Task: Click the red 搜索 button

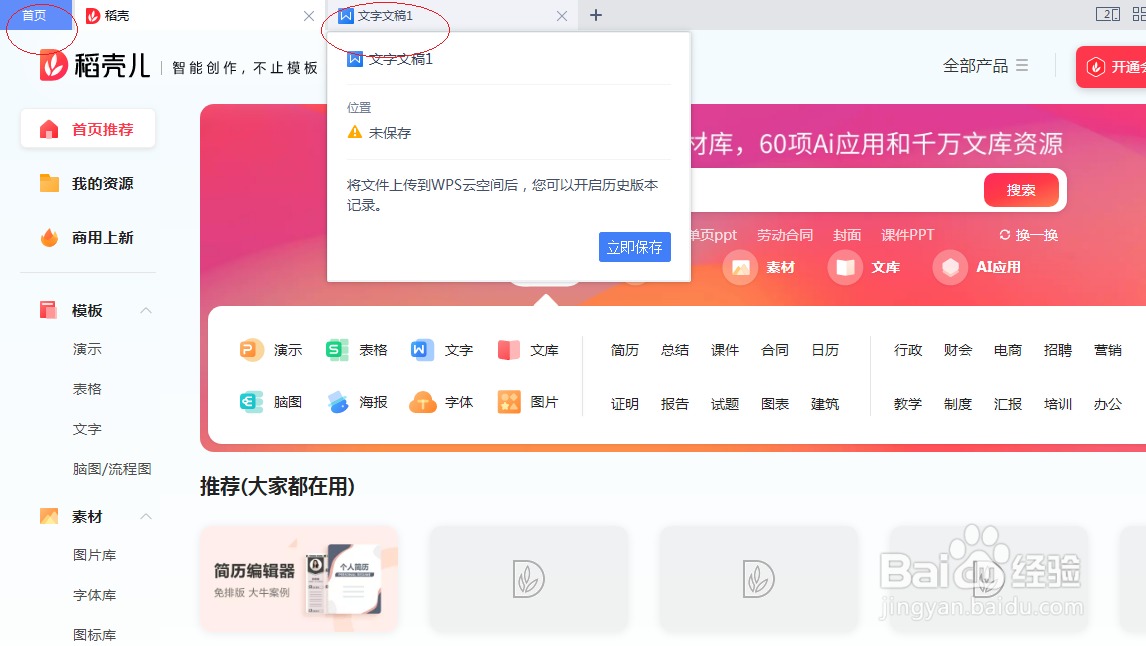Action: tap(1021, 190)
